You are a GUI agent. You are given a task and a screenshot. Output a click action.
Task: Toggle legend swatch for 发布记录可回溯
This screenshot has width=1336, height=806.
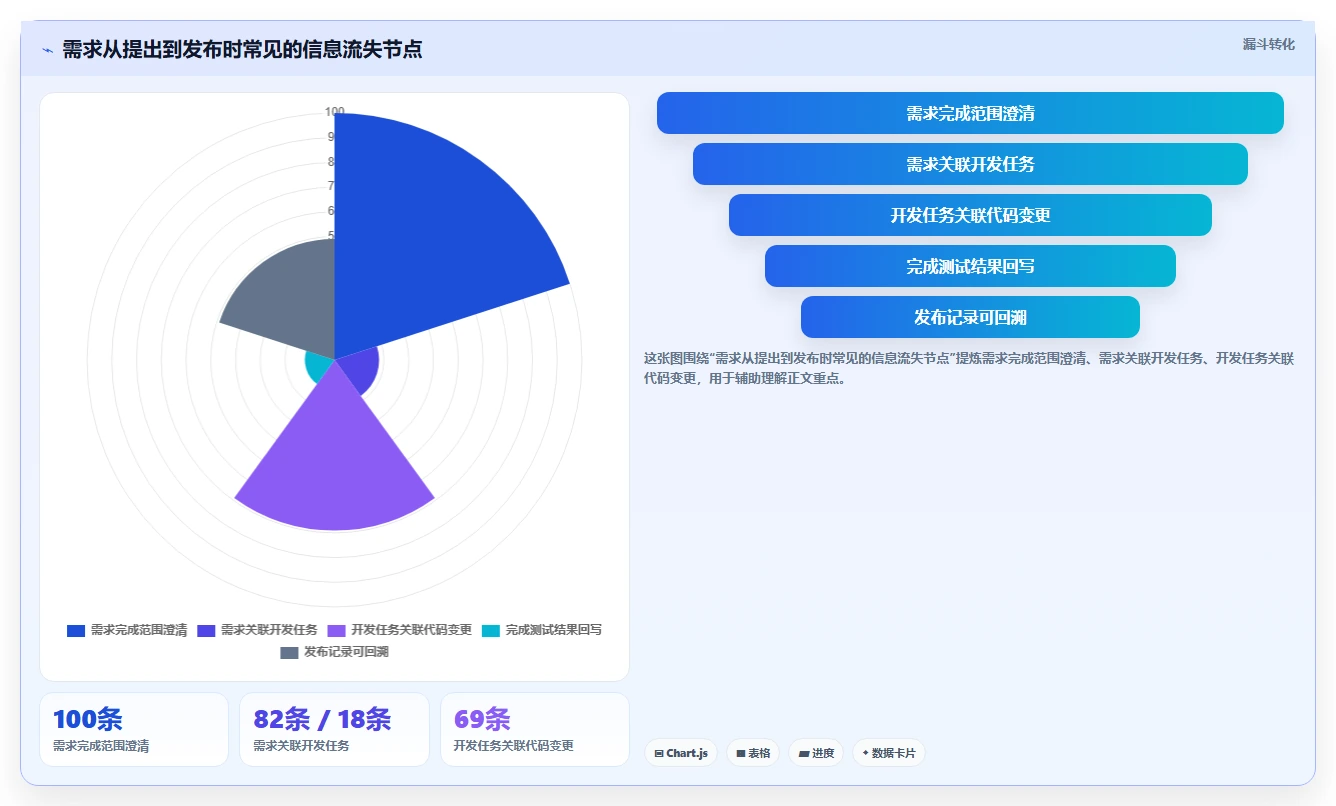[289, 652]
